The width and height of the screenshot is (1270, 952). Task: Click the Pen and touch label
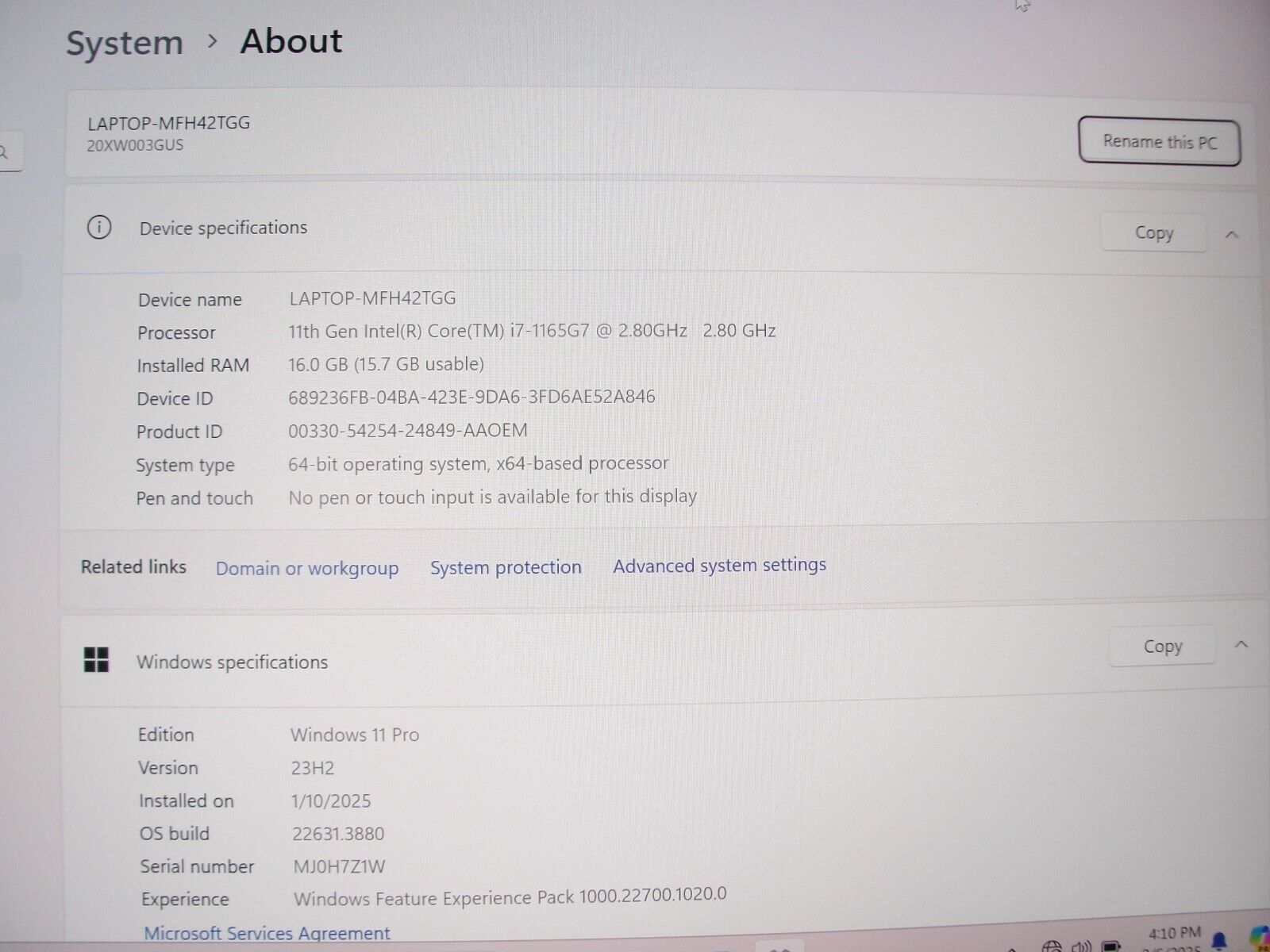(194, 498)
